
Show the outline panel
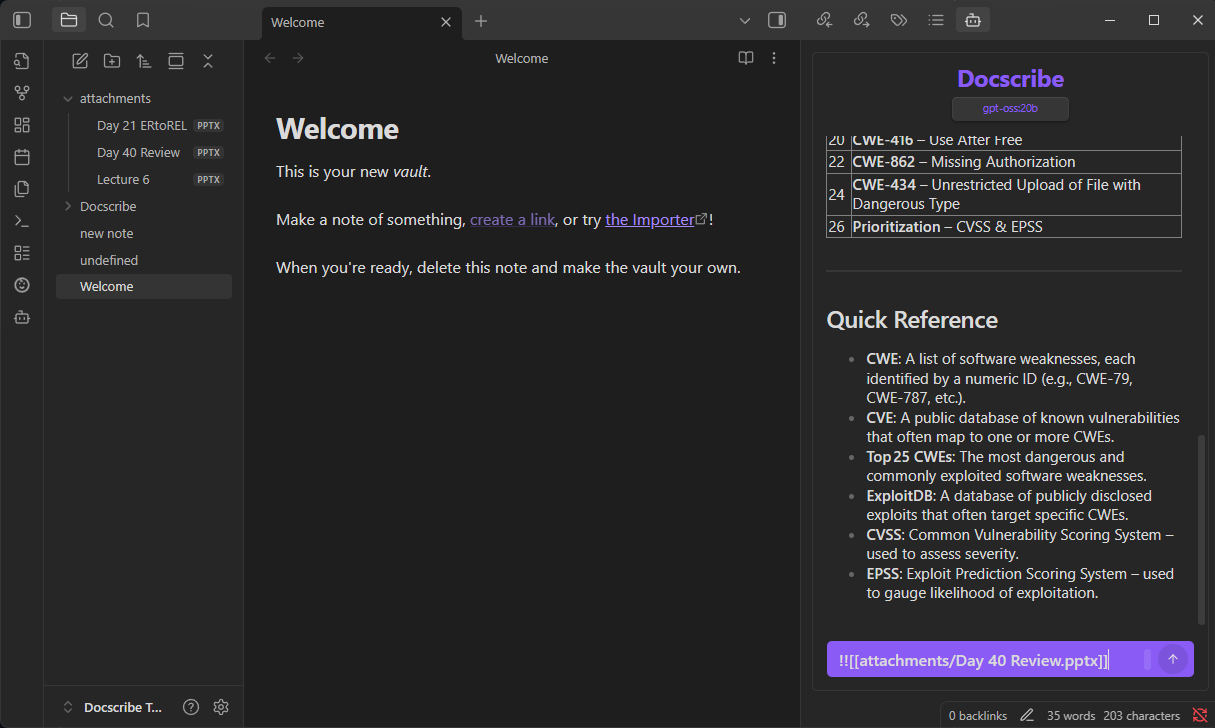(935, 20)
